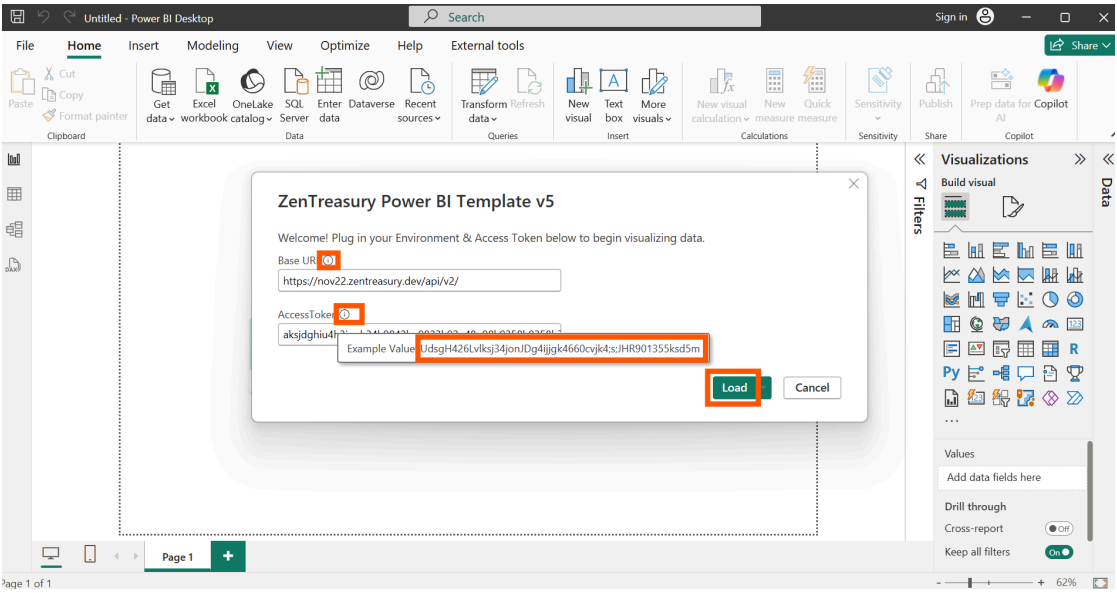Open the DAX query view
This screenshot has width=1117, height=593.
pyautogui.click(x=15, y=264)
